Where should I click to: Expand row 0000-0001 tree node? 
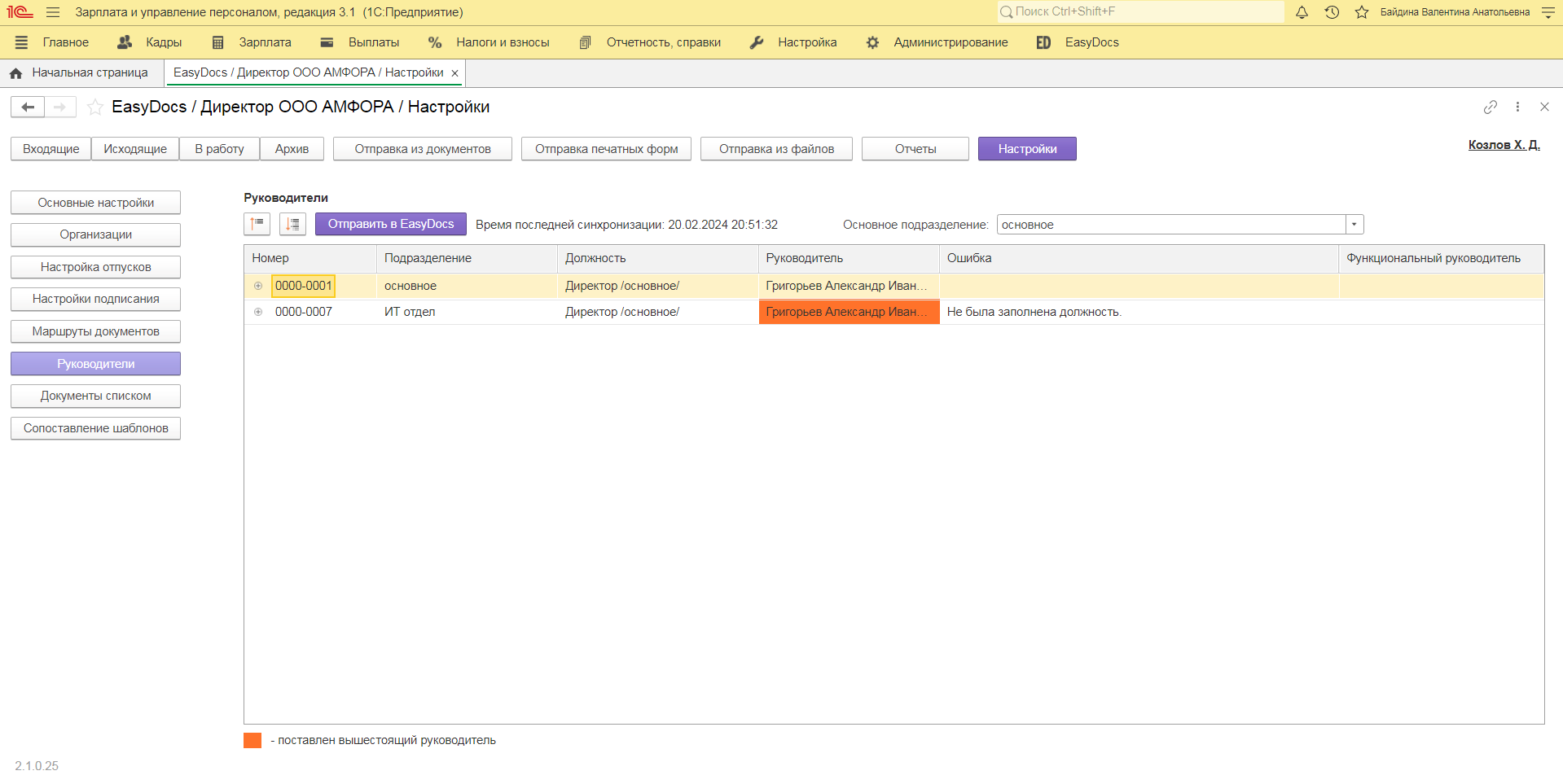click(x=258, y=286)
